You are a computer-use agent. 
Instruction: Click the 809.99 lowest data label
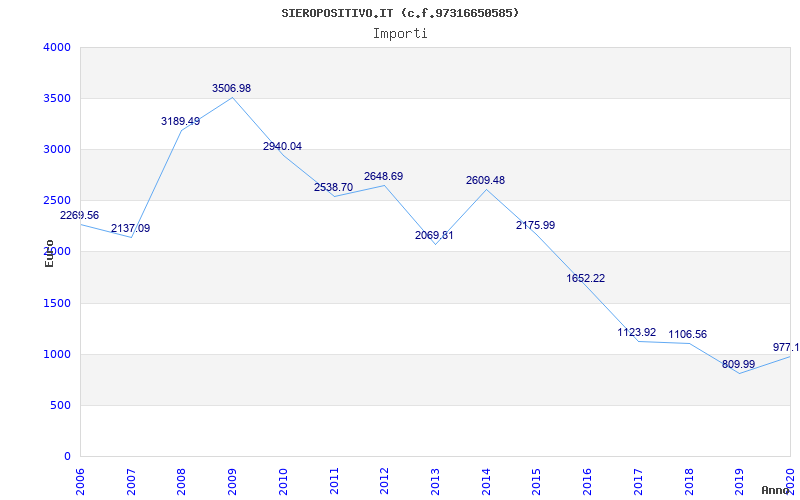coord(738,364)
